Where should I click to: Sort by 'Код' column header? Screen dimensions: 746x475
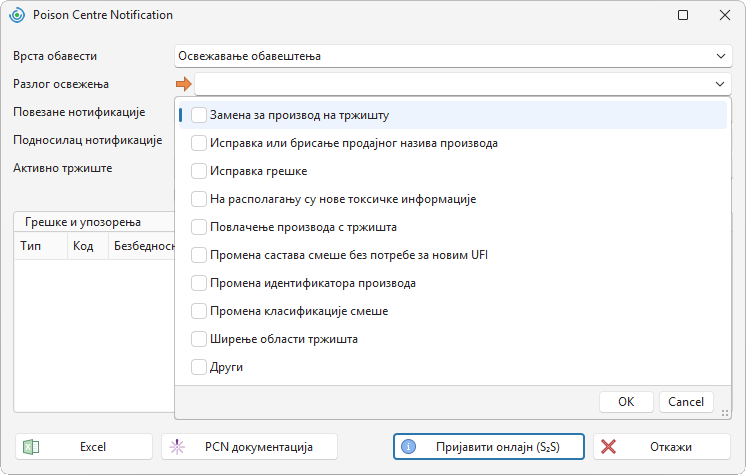(x=88, y=246)
